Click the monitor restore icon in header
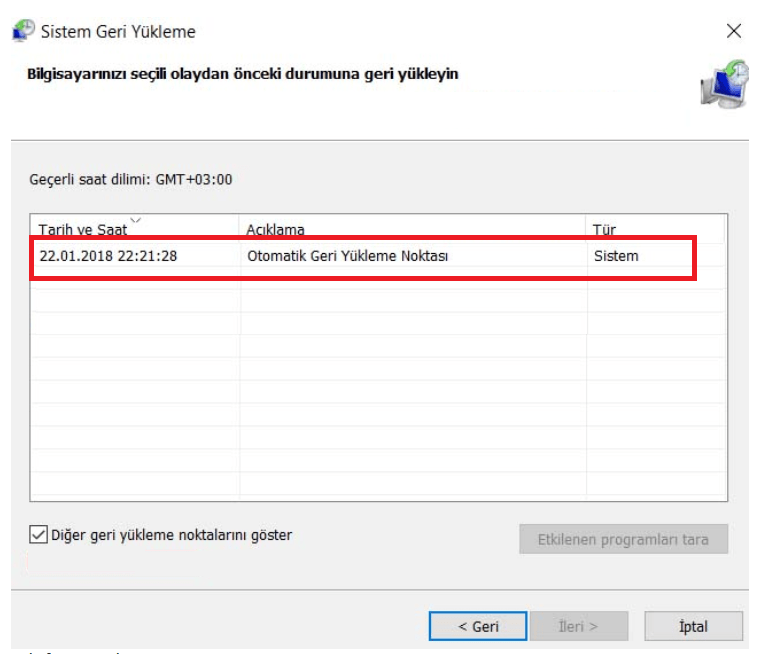This screenshot has width=759, height=654. pos(724,84)
